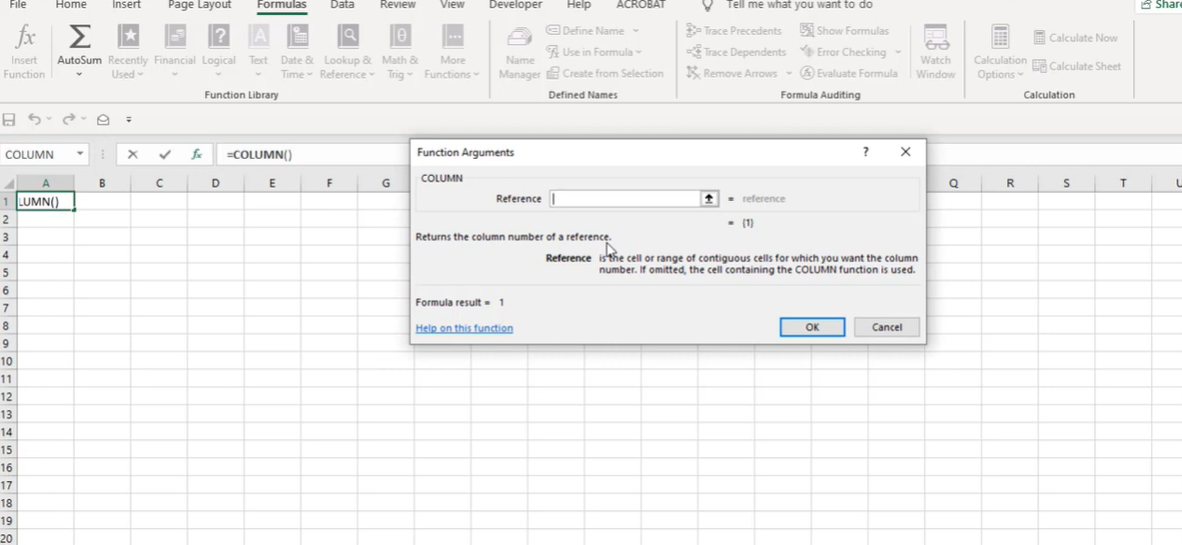Screen dimensions: 1182x545
Task: Expand the Define Name dropdown arrow
Action: 635,31
